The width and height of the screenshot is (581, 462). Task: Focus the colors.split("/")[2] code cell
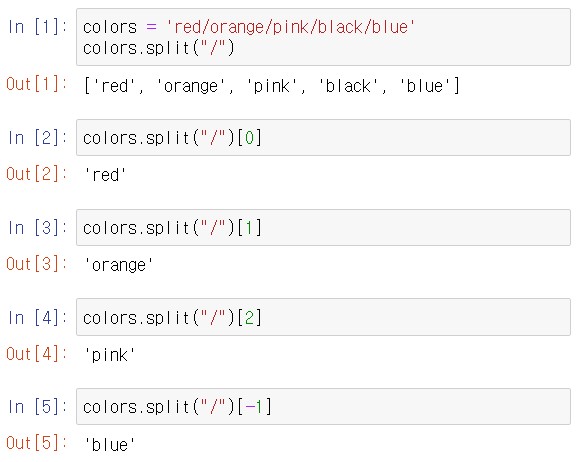pyautogui.click(x=323, y=317)
